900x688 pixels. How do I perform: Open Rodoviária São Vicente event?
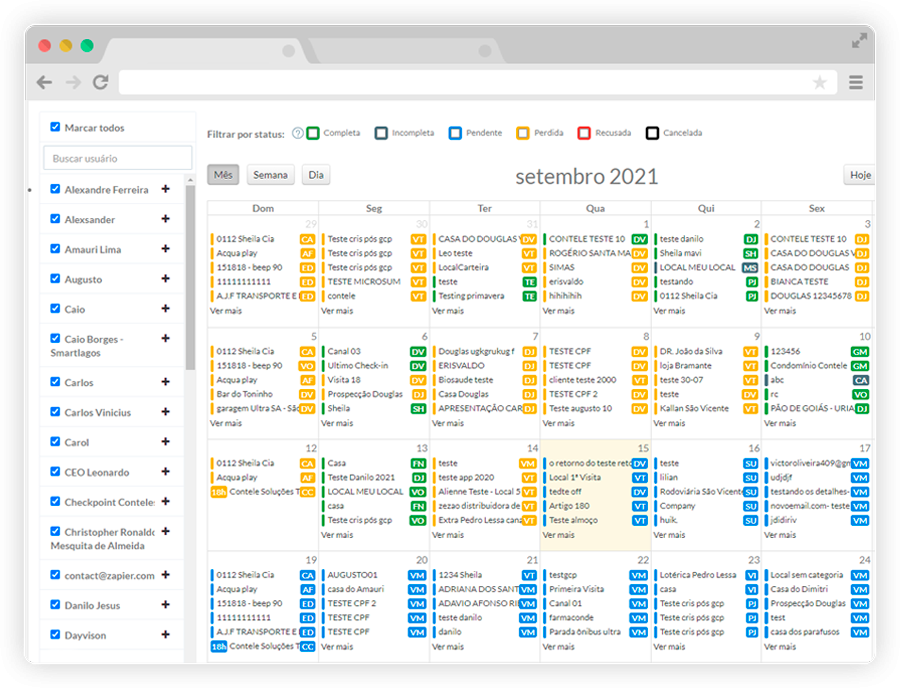pos(706,492)
